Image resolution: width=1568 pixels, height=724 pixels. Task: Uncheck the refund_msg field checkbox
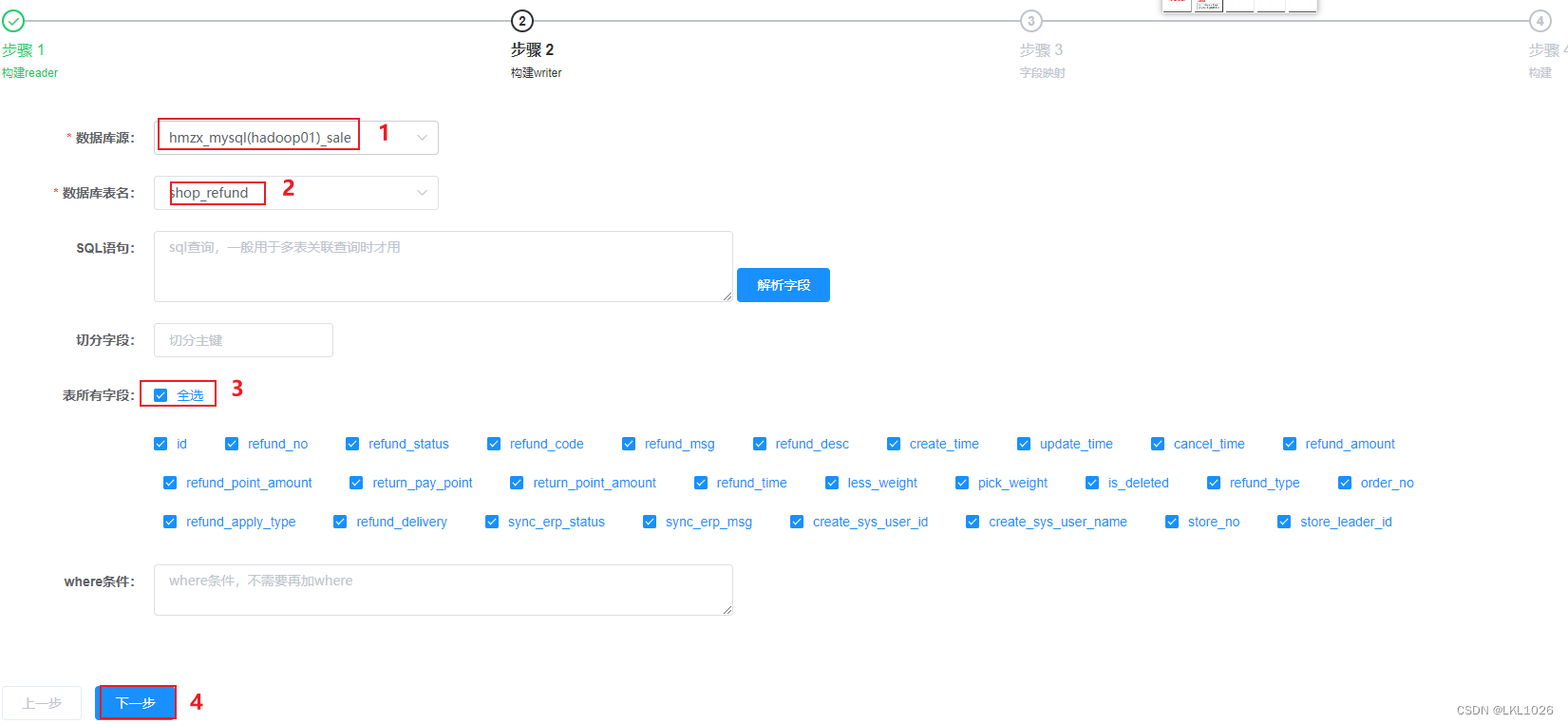click(629, 444)
